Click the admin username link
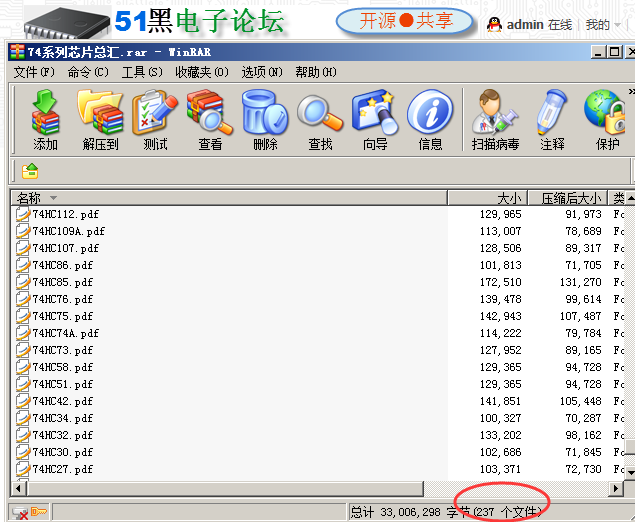 pos(525,25)
